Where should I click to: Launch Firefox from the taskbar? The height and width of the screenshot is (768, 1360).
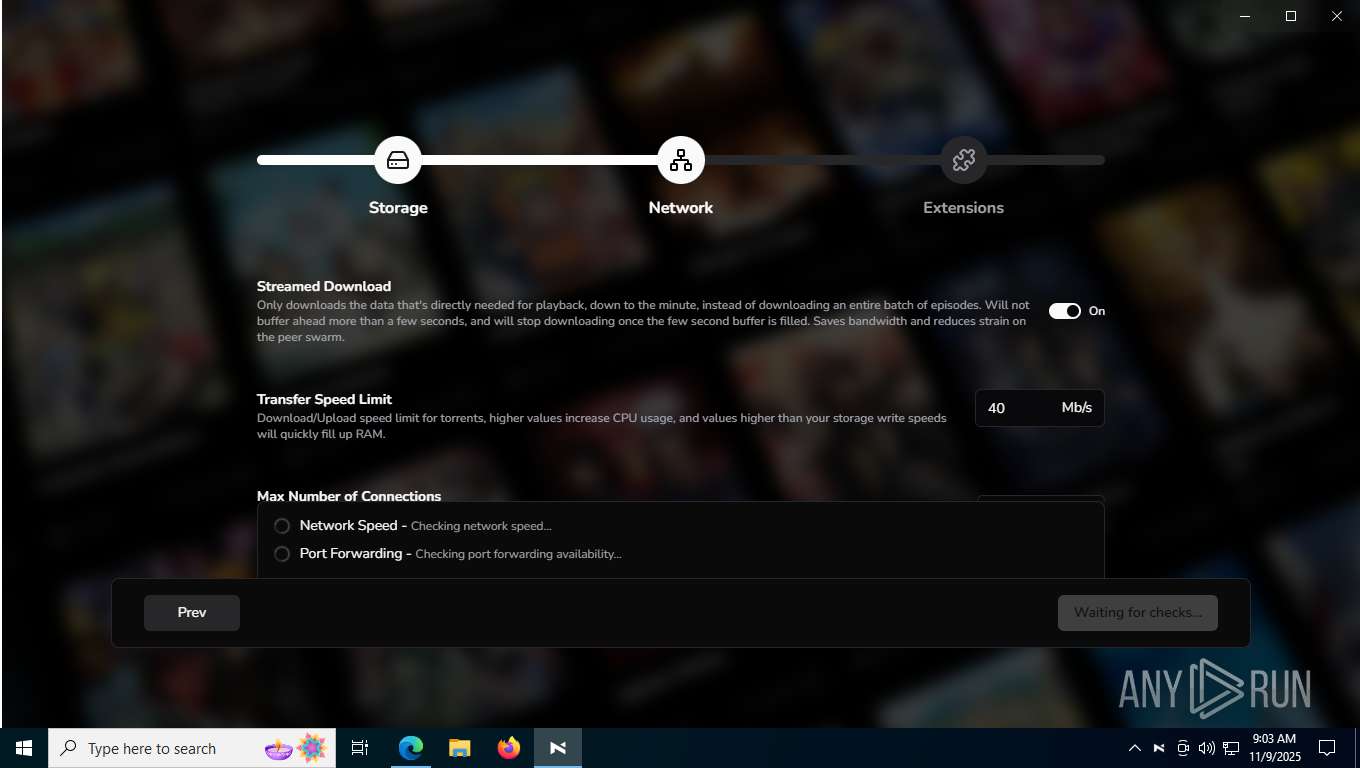tap(509, 748)
